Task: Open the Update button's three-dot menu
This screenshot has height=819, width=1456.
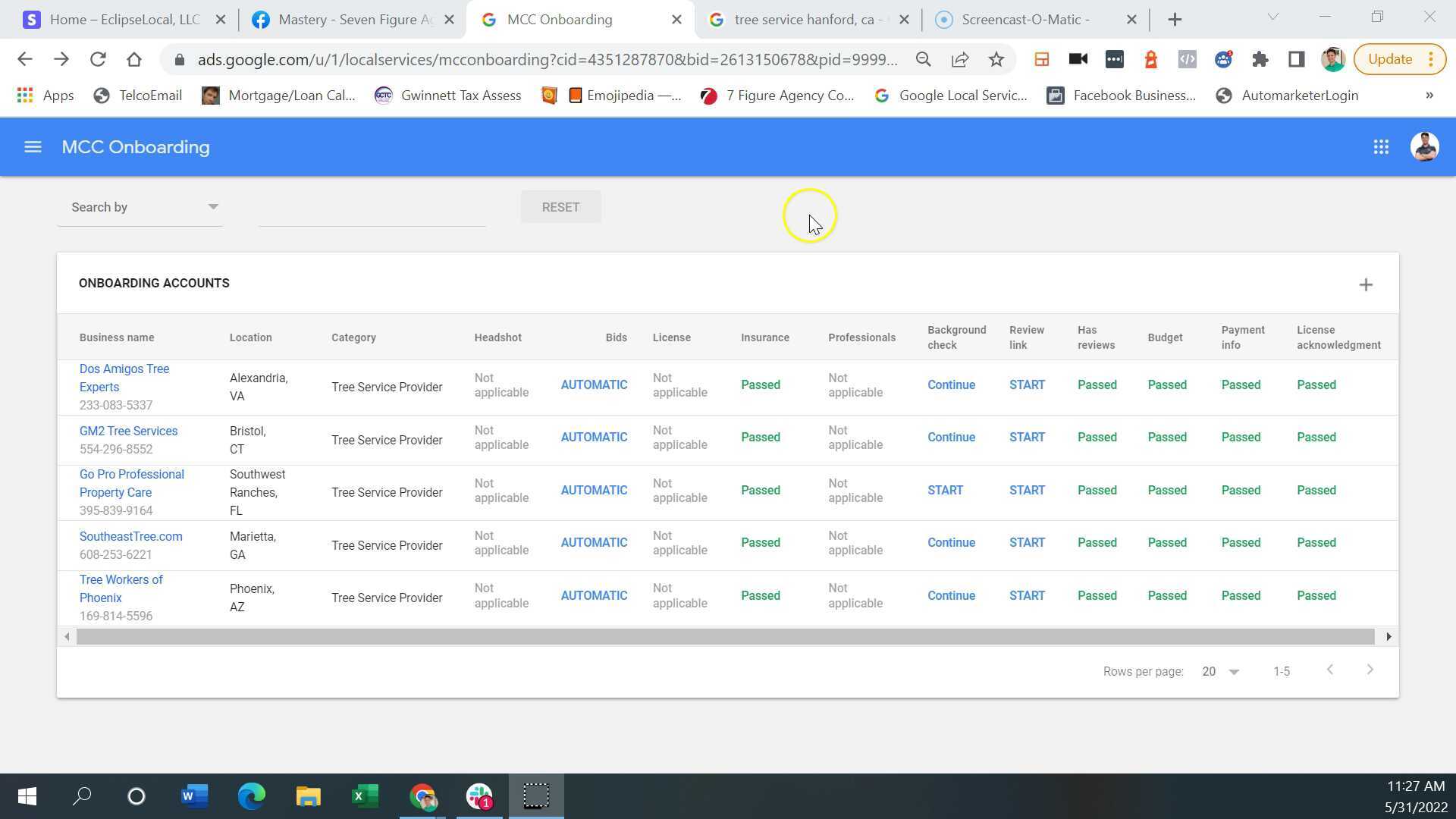Action: click(1429, 59)
